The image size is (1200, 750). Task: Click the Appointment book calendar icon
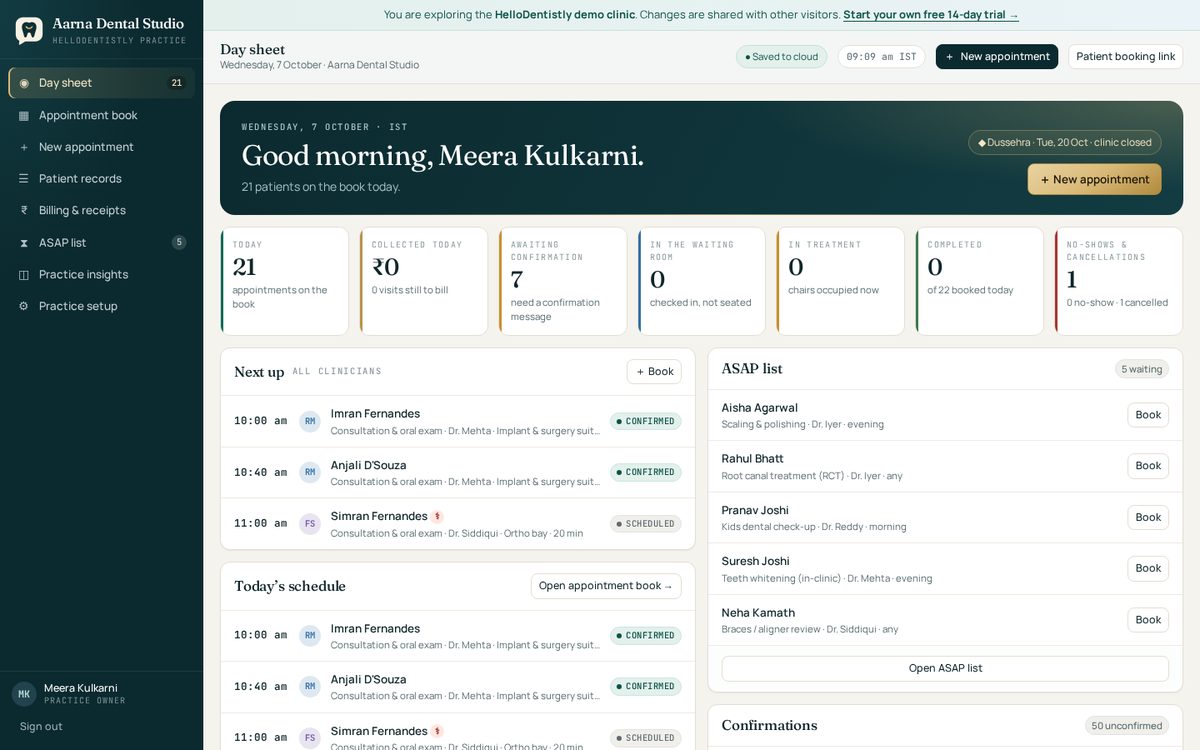pyautogui.click(x=24, y=115)
